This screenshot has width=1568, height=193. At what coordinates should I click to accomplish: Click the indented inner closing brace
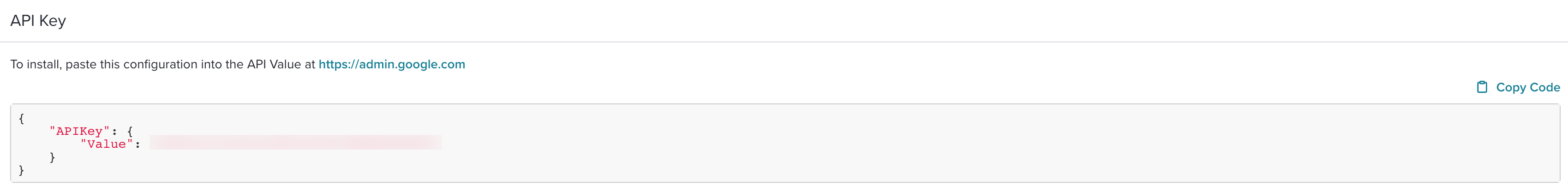click(x=52, y=157)
